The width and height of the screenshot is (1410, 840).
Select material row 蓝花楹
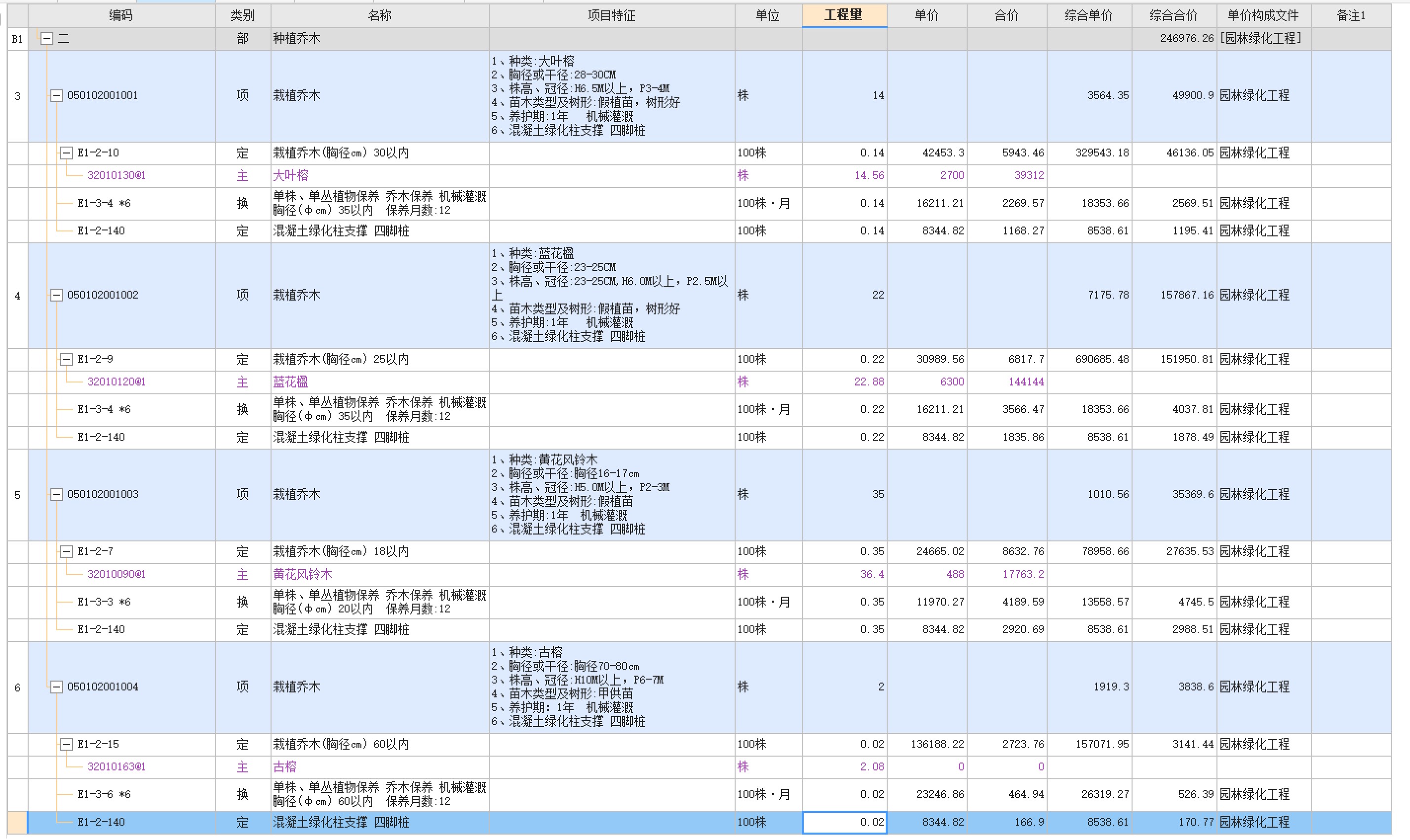pos(291,382)
